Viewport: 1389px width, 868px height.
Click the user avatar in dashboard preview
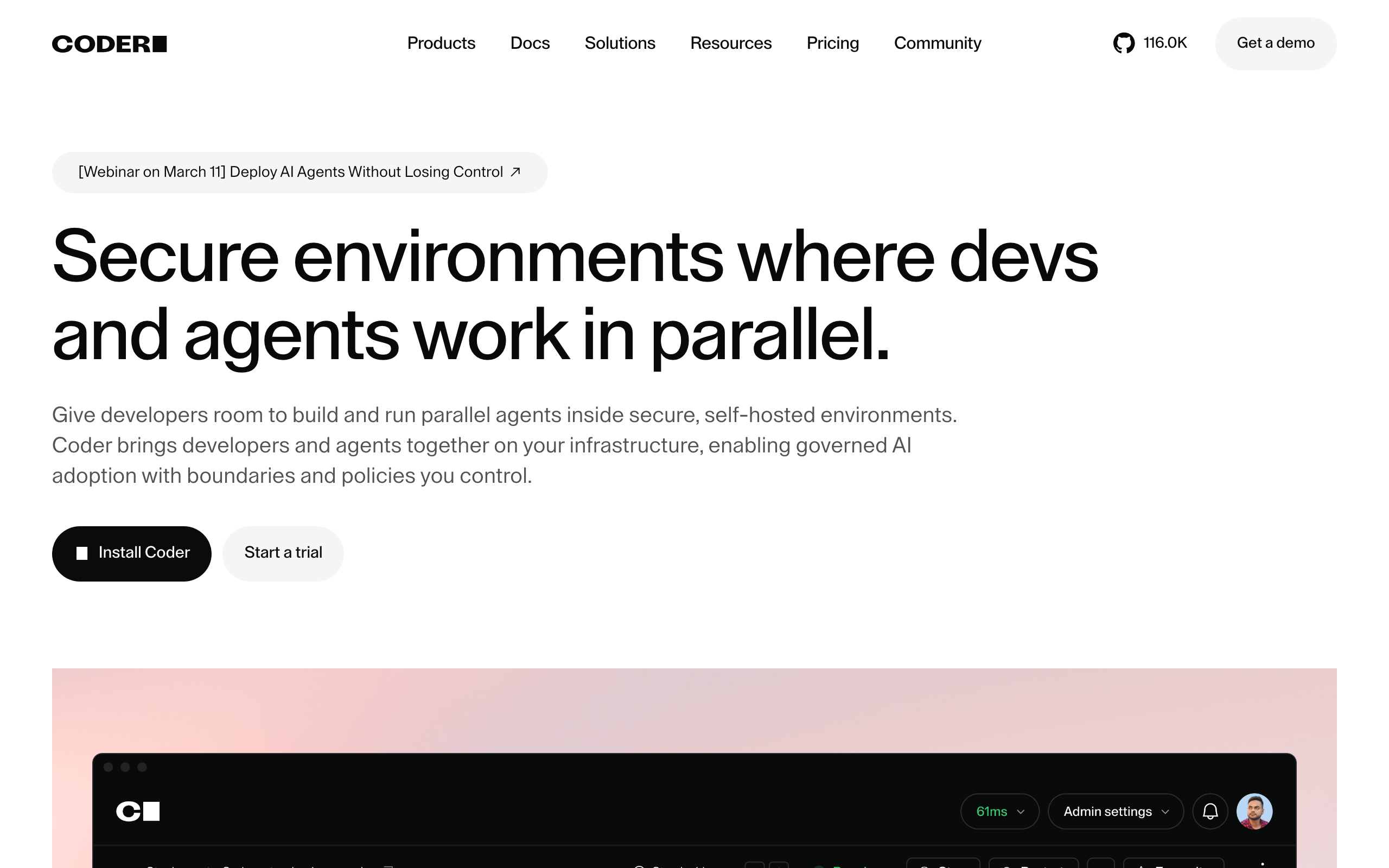coord(1254,811)
